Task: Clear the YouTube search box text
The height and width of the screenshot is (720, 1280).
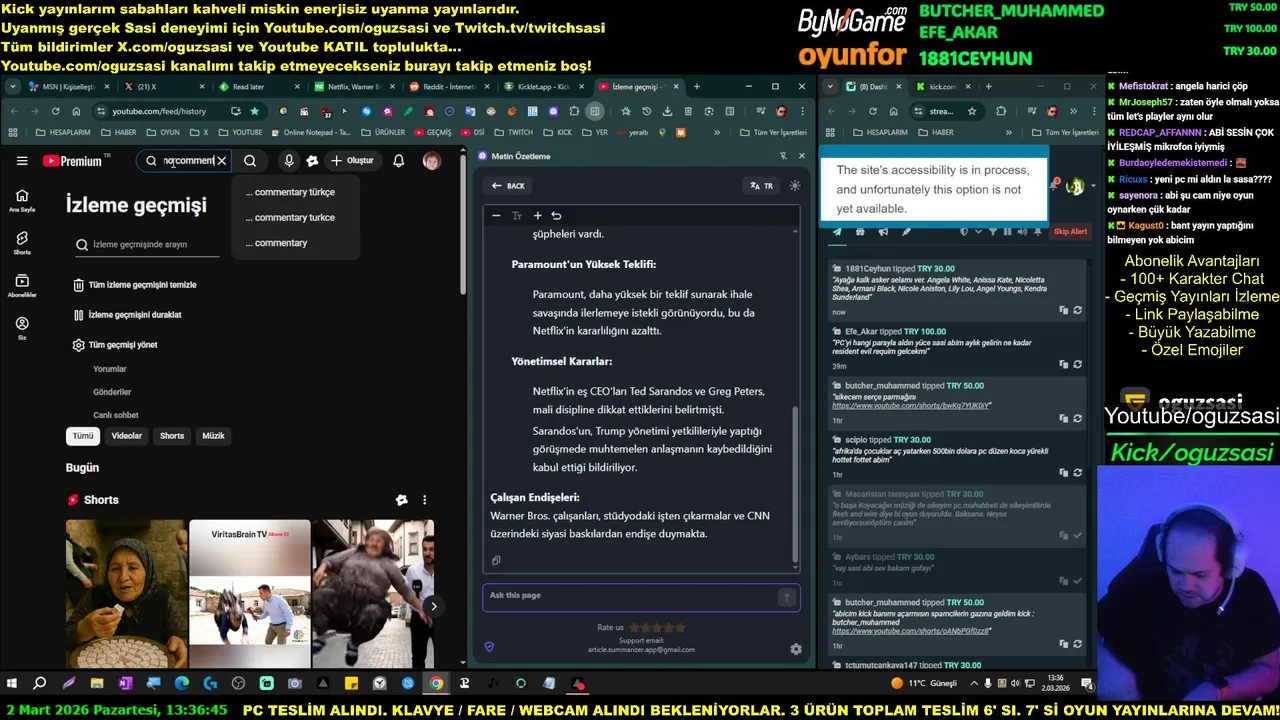Action: point(222,160)
